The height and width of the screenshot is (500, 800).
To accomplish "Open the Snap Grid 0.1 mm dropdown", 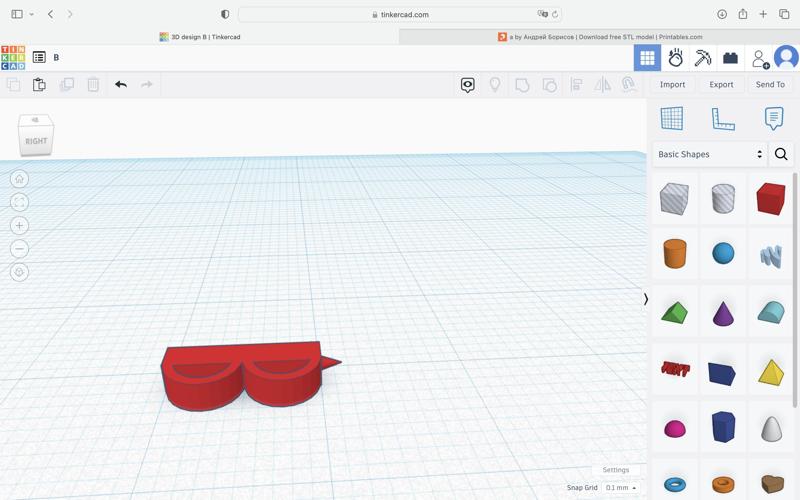I will click(620, 488).
